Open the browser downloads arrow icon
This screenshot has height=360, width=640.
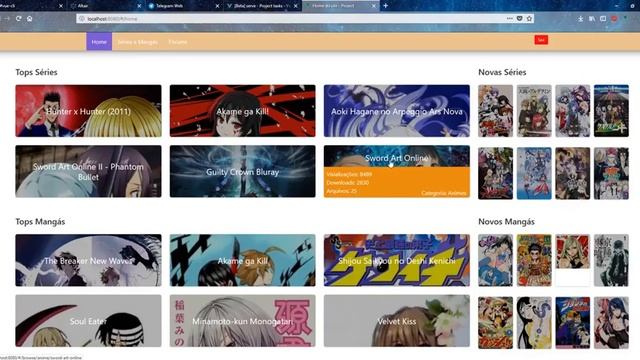click(580, 19)
